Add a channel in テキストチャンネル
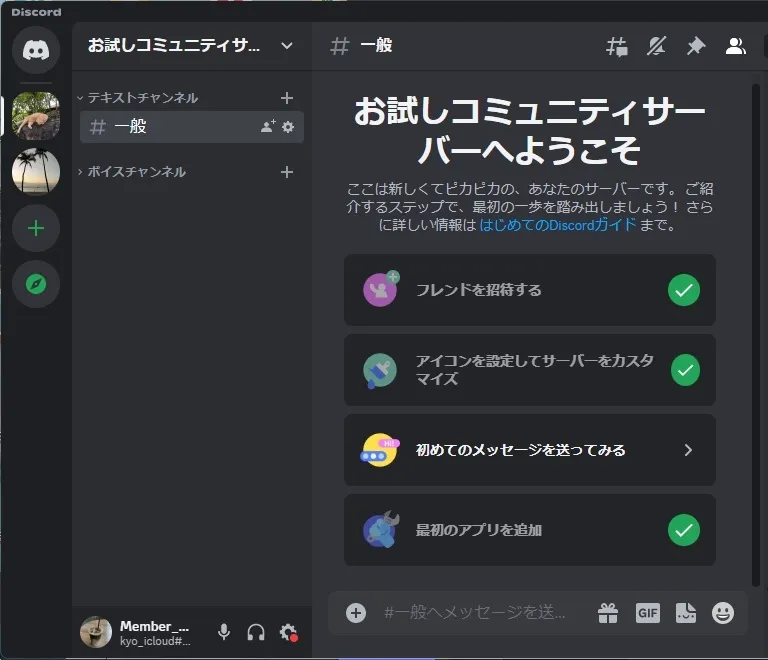 click(287, 98)
